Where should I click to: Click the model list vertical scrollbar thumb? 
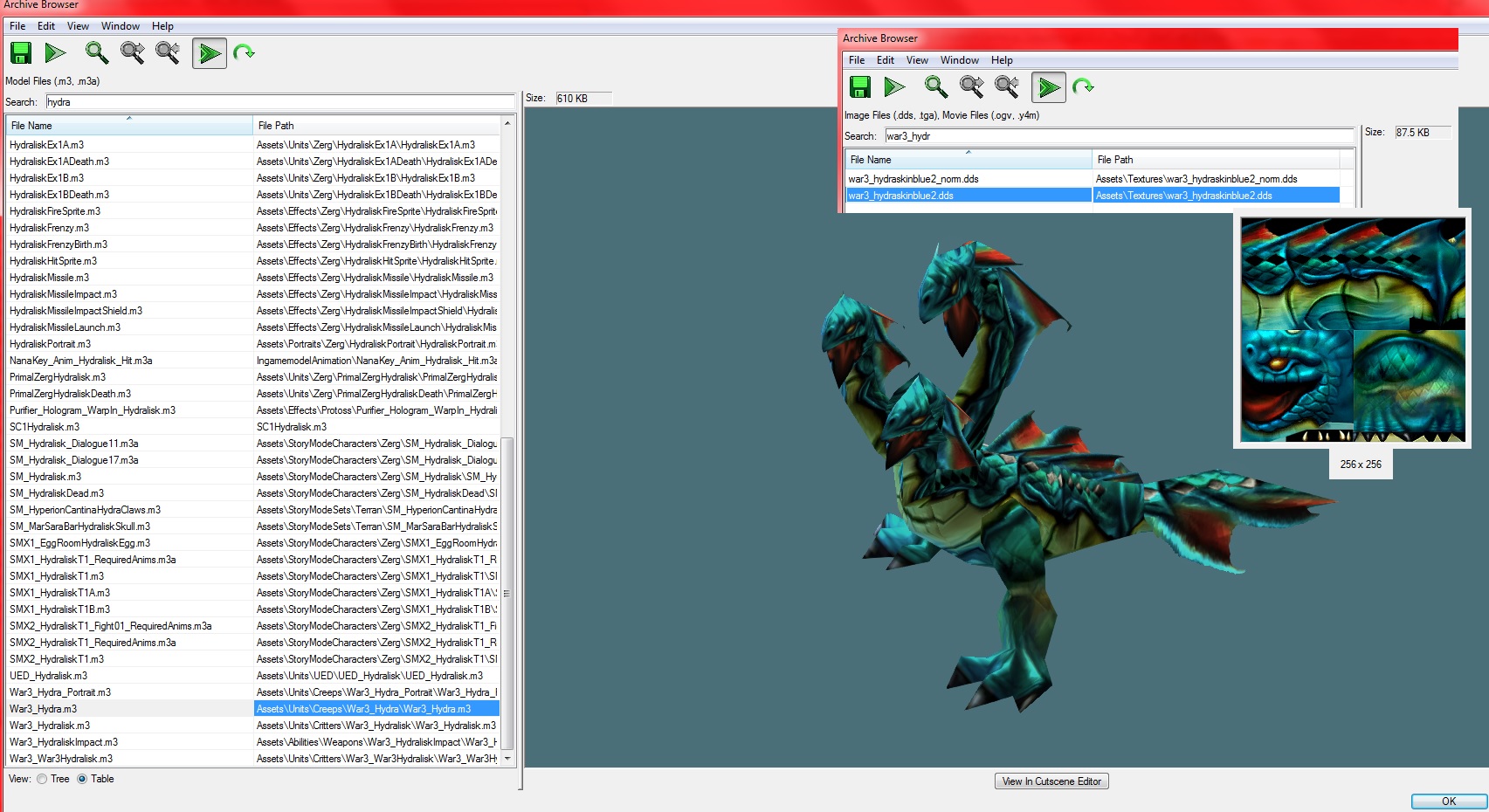(x=507, y=593)
